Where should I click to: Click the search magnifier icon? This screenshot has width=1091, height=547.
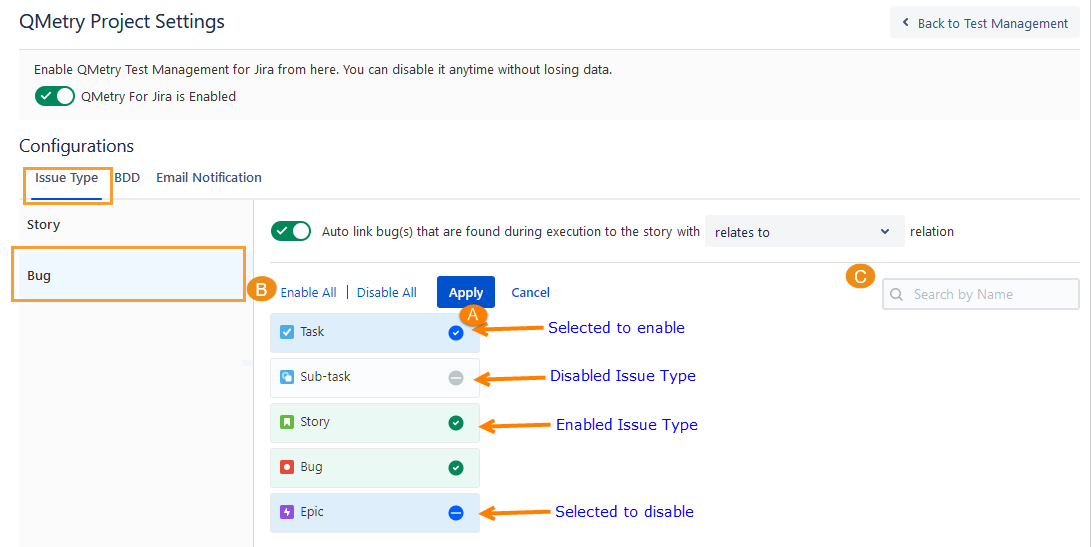point(897,294)
